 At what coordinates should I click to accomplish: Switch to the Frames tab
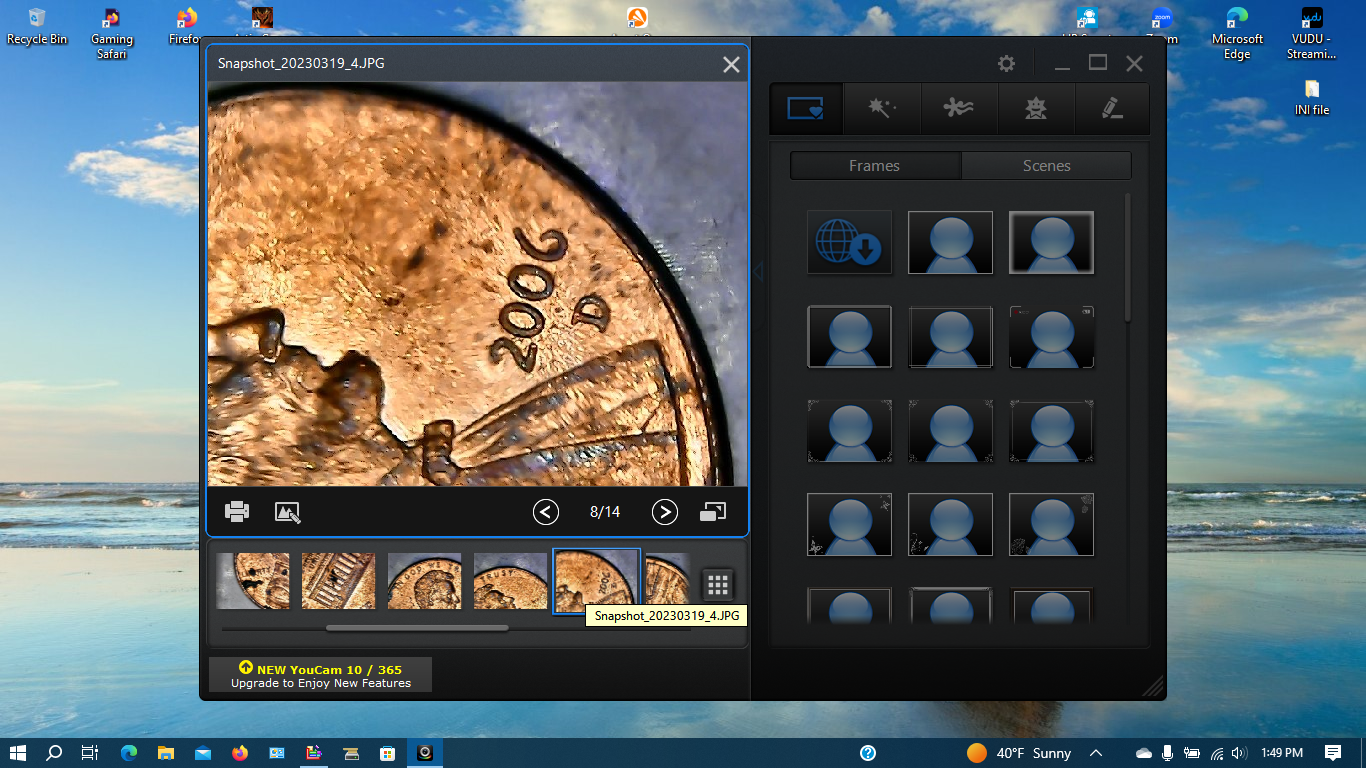875,166
